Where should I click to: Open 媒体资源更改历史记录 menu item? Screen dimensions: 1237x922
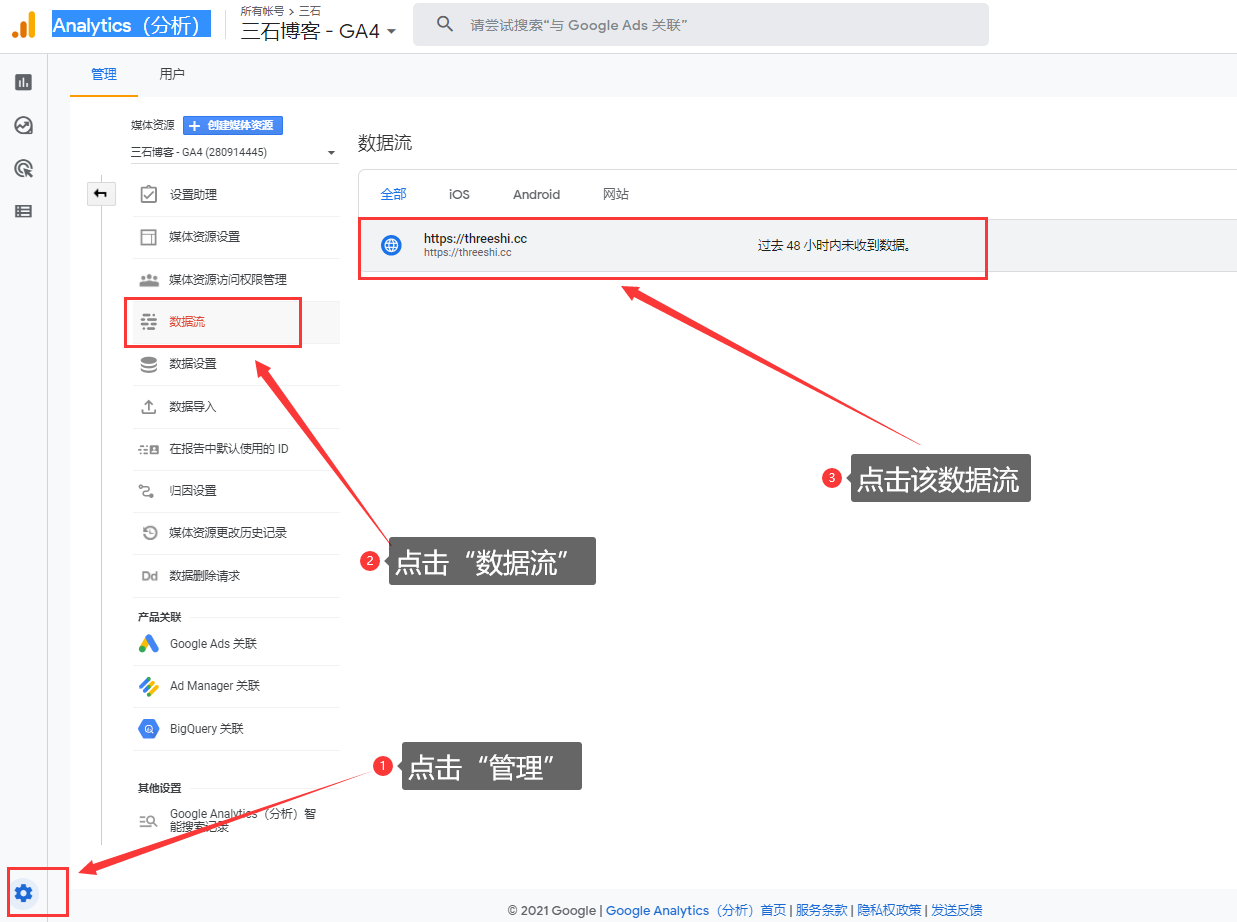tap(236, 533)
